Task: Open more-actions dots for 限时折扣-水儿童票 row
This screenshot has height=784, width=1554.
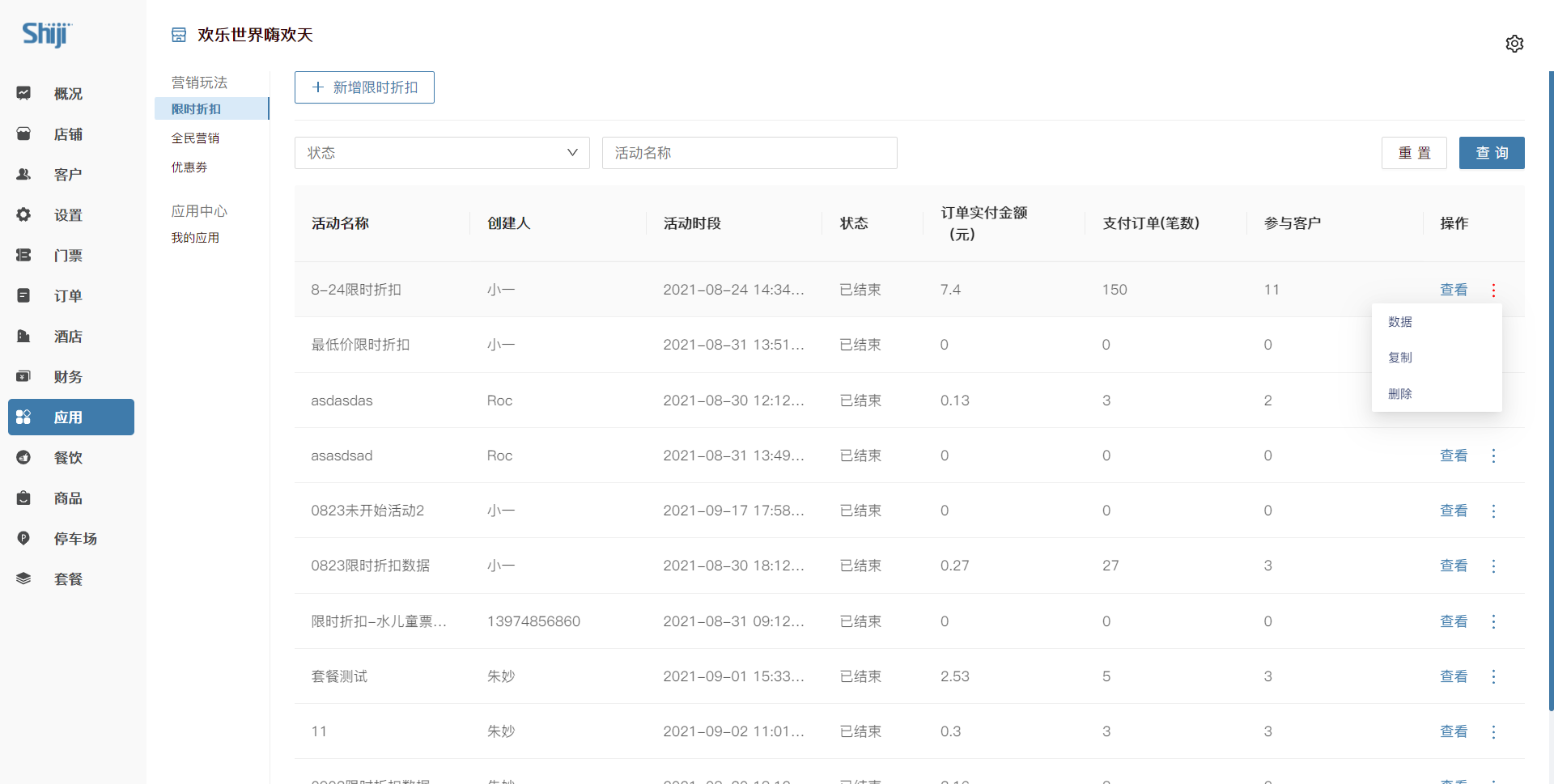Action: 1493,621
